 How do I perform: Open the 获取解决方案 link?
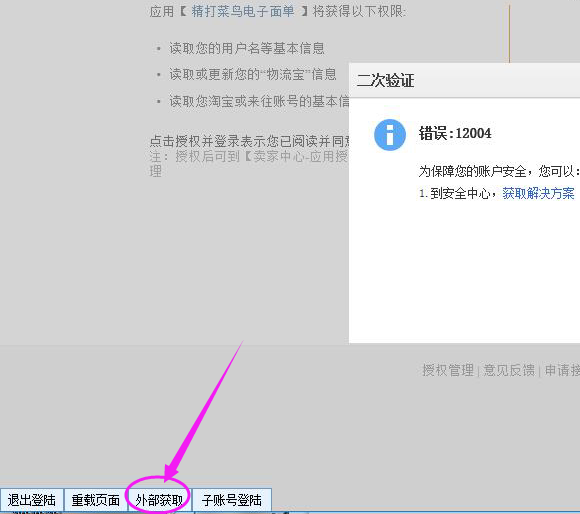click(x=538, y=193)
